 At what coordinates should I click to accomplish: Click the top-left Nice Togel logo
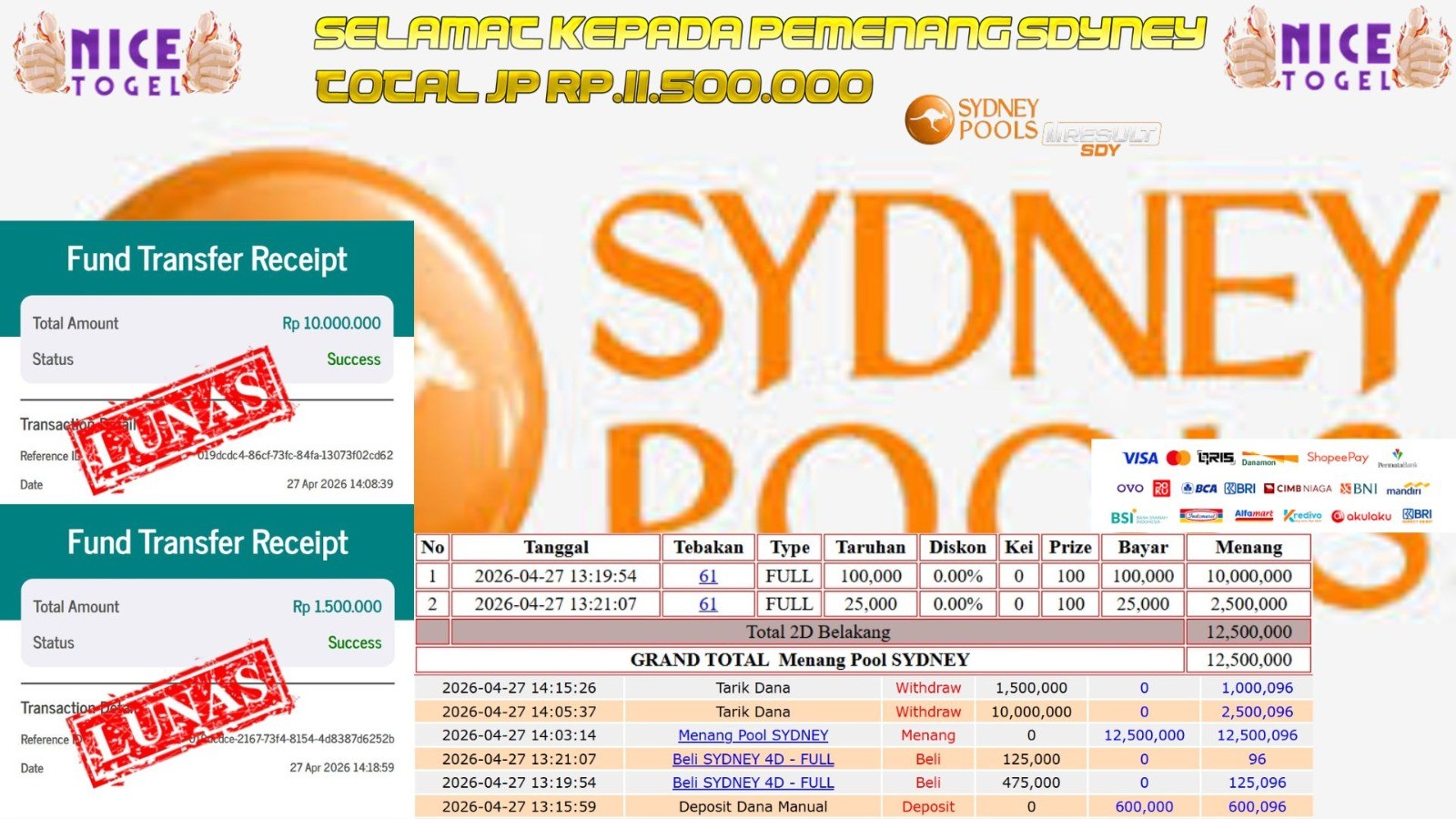(x=126, y=55)
